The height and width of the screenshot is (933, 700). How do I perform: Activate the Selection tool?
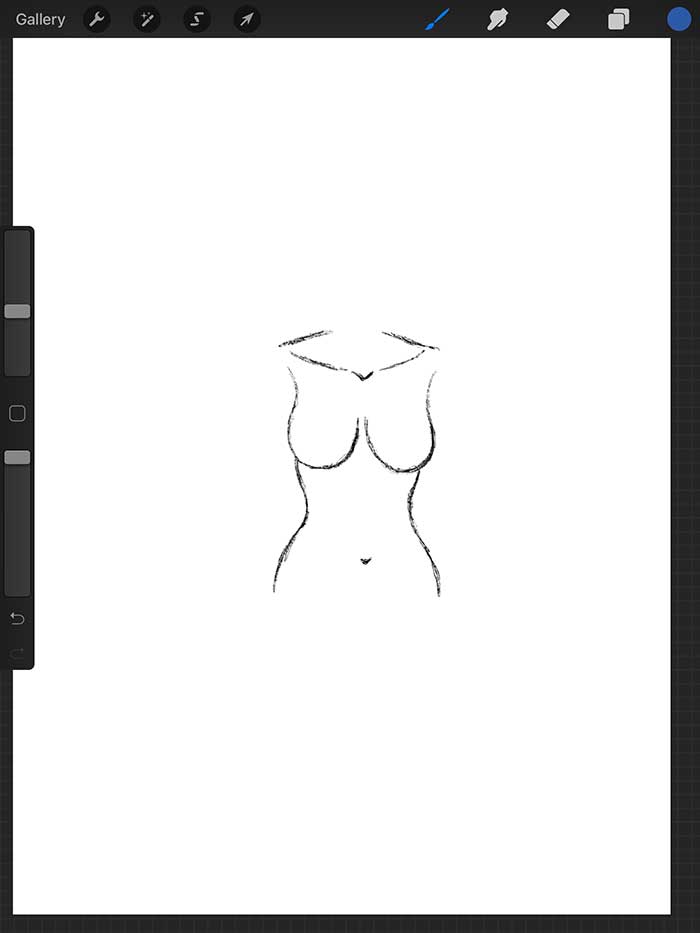click(x=196, y=20)
